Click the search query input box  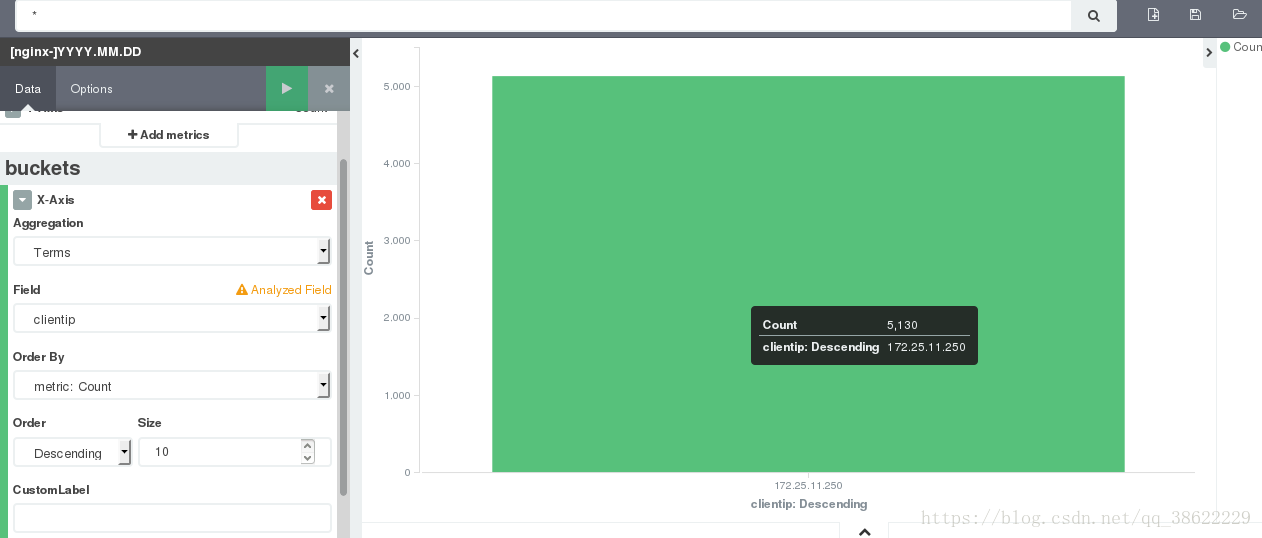tap(544, 16)
